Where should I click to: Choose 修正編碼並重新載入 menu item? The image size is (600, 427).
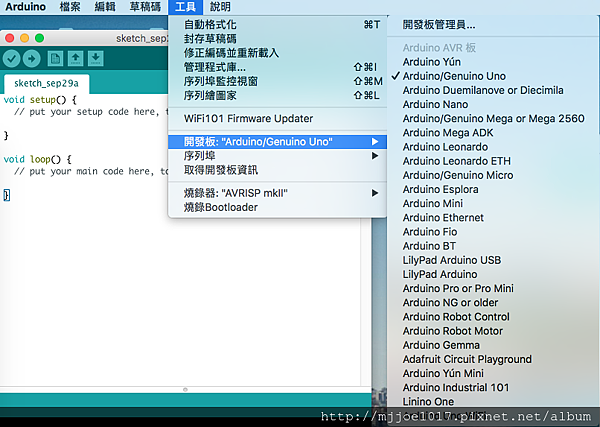[277, 53]
